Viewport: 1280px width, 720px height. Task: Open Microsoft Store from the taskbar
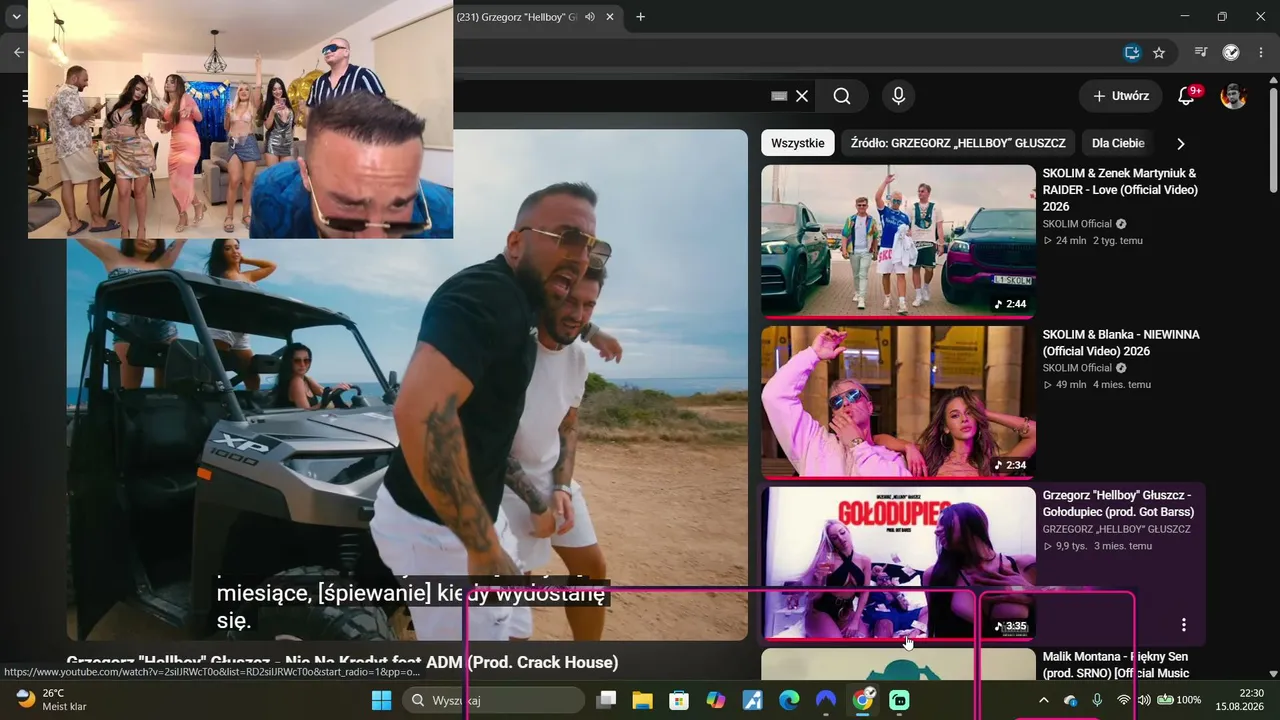click(x=679, y=700)
